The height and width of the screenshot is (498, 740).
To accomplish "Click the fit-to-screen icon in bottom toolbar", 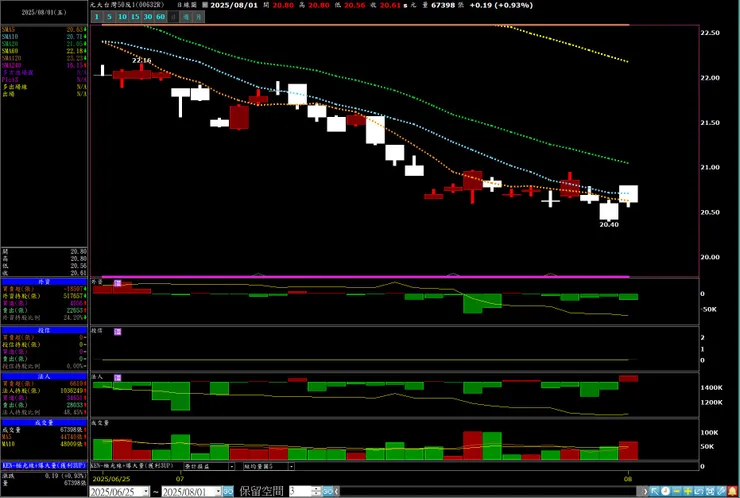I will 710,492.
